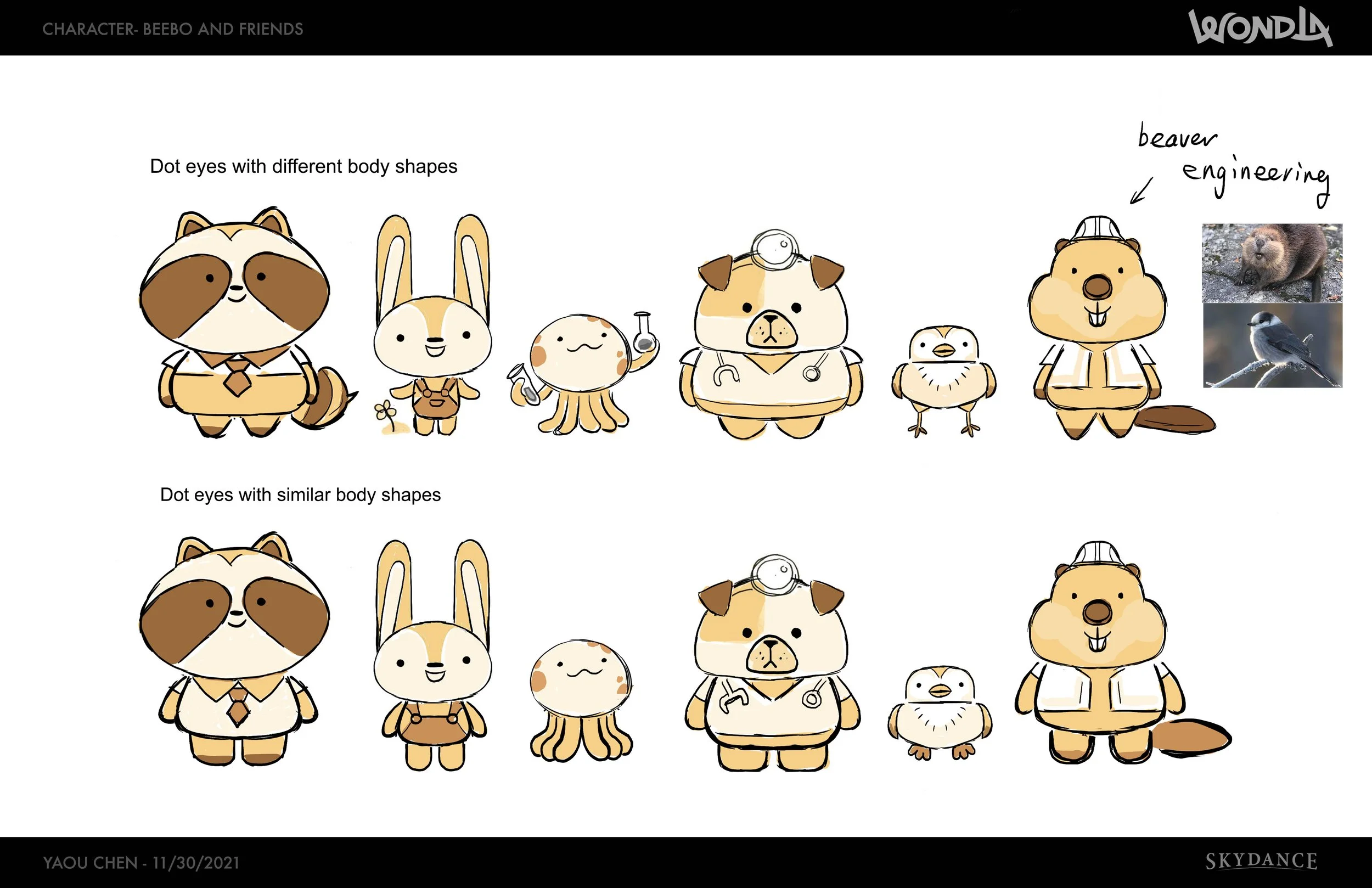Click the top-row rabbit in overalls
Screen dimensions: 1372x888
432,334
